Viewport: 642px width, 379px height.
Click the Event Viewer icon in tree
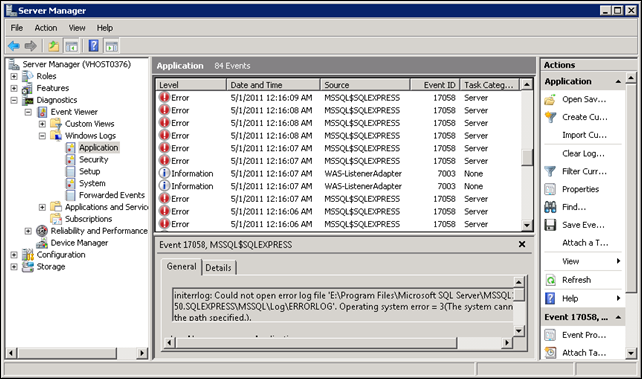coord(42,112)
